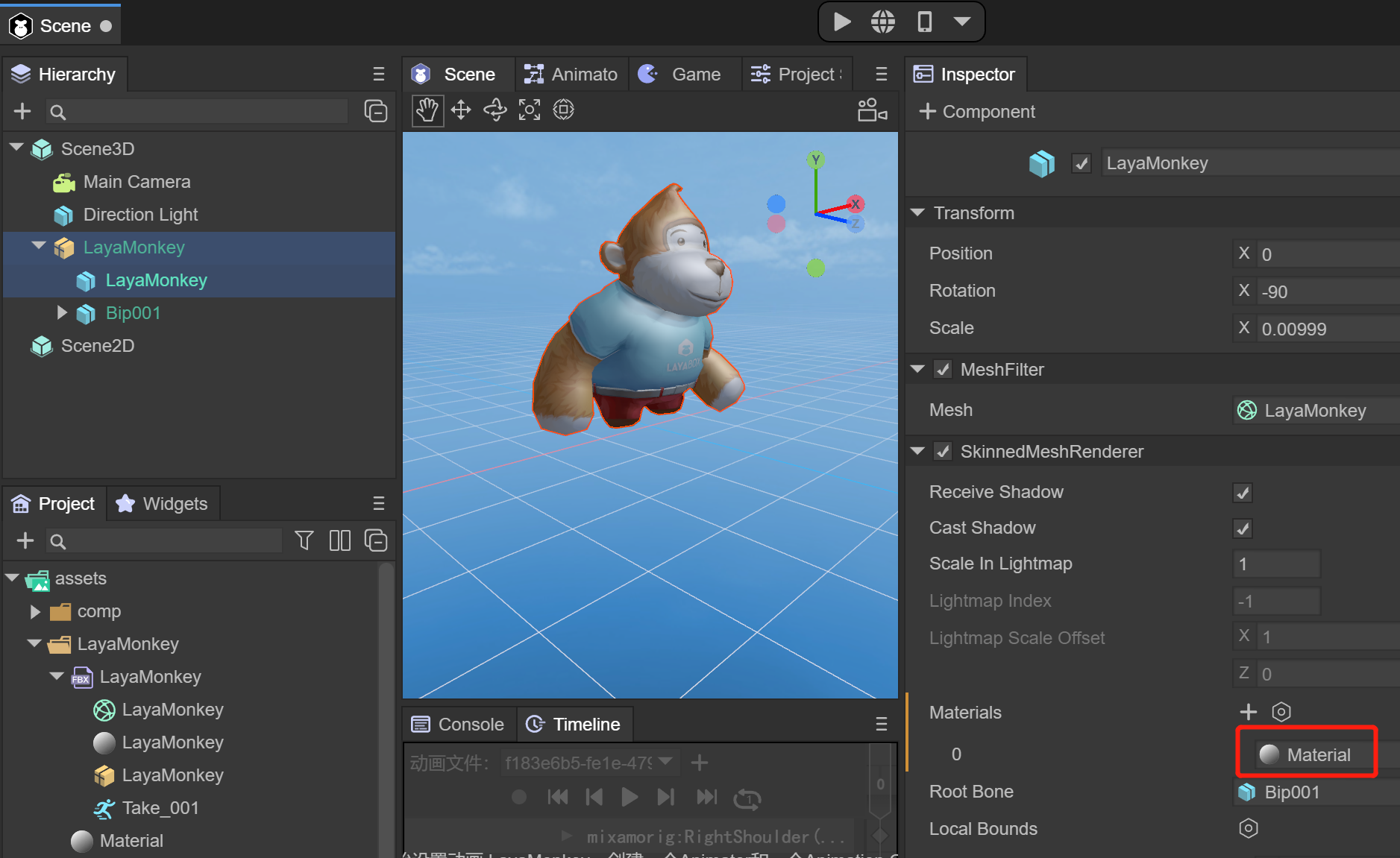Image resolution: width=1400 pixels, height=858 pixels.
Task: Click the Scale In Lightmap value field
Action: [1276, 564]
